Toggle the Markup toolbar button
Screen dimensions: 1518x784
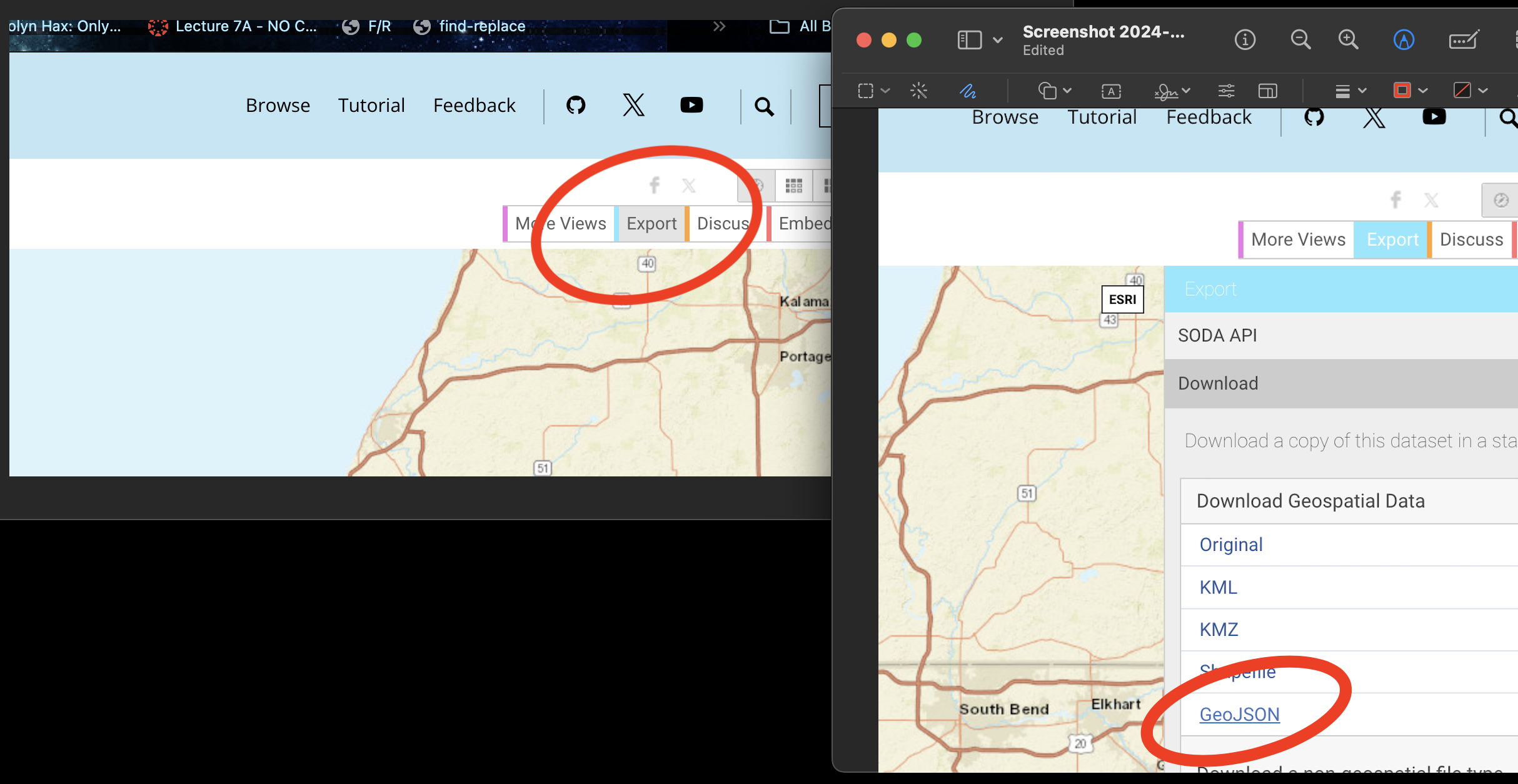[1404, 40]
